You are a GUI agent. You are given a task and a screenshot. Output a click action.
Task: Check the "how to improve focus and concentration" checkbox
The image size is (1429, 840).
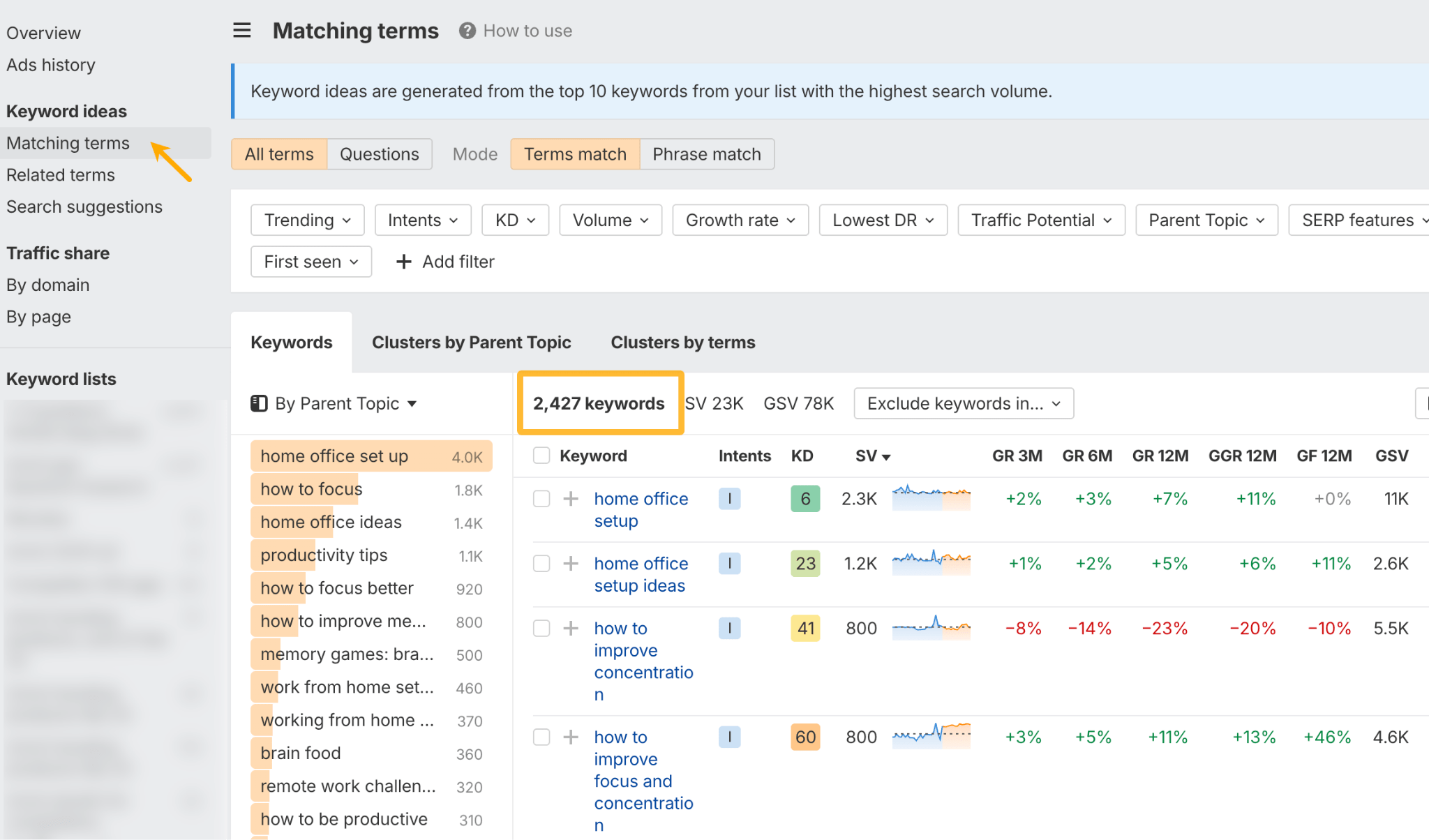tap(541, 737)
